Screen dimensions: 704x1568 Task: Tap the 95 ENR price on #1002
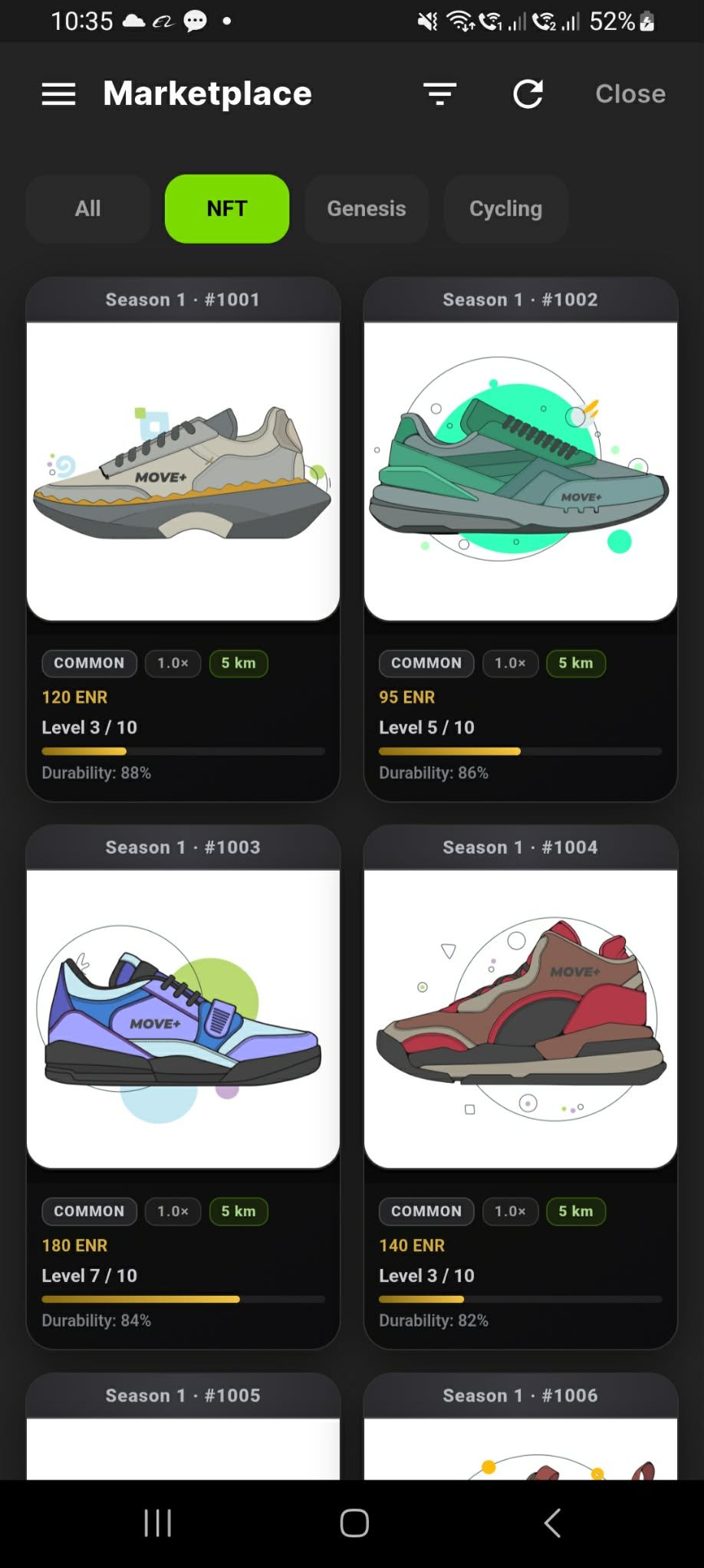pos(406,697)
